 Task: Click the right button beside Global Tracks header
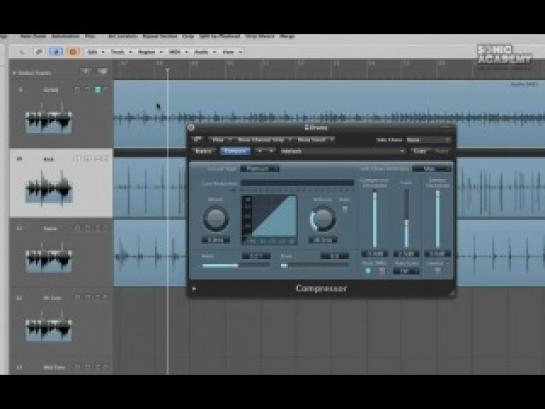102,71
